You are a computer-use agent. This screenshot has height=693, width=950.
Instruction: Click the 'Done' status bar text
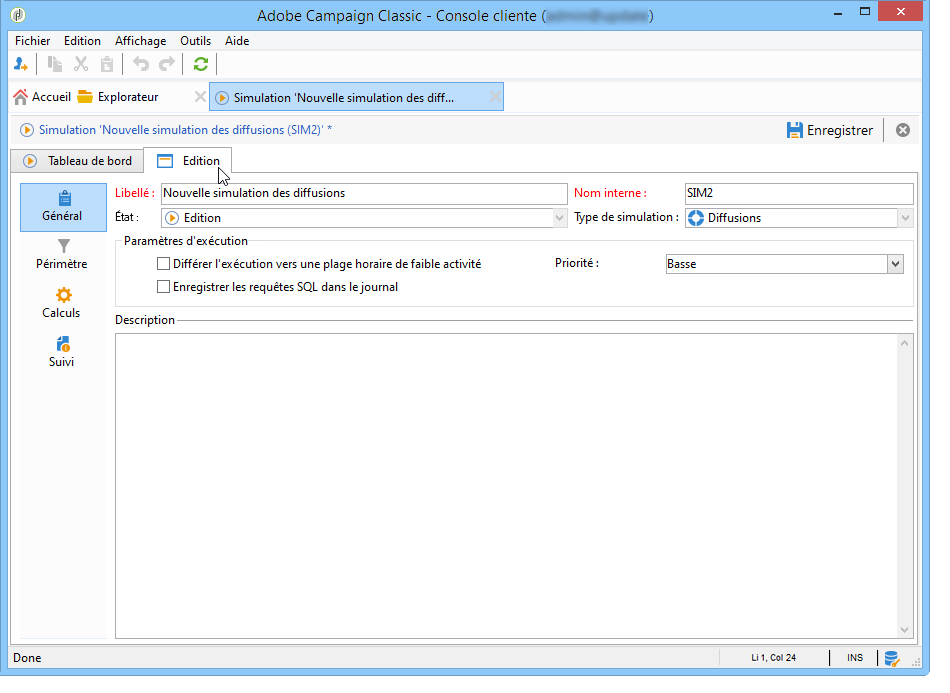(27, 658)
